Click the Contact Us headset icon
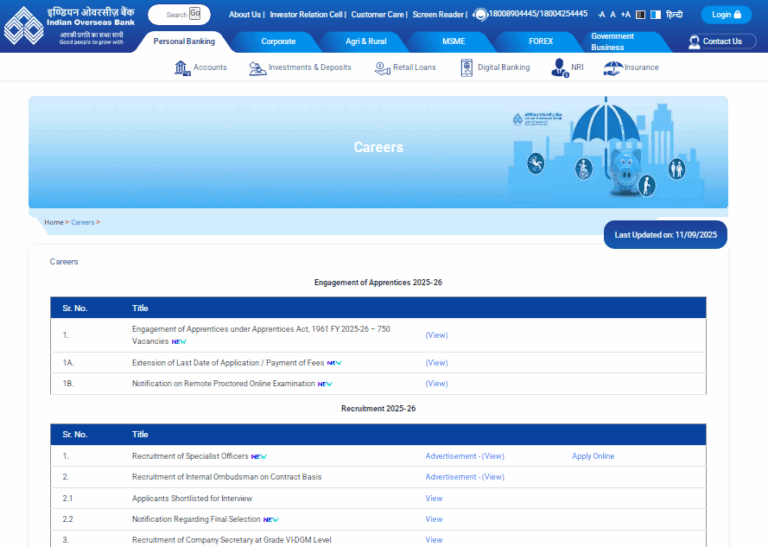The width and height of the screenshot is (768, 547). point(695,42)
